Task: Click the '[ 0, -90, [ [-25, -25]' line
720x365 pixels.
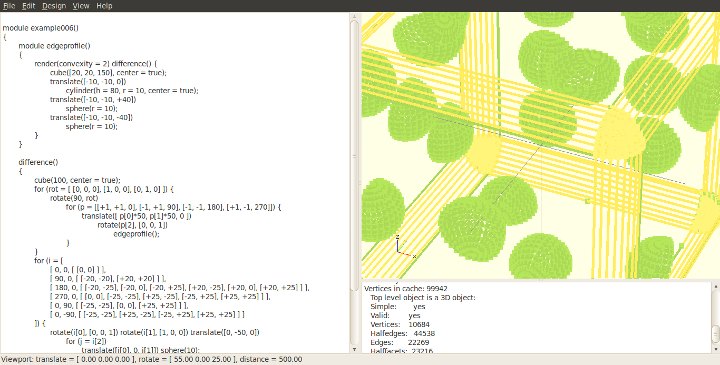Action: coord(147,314)
